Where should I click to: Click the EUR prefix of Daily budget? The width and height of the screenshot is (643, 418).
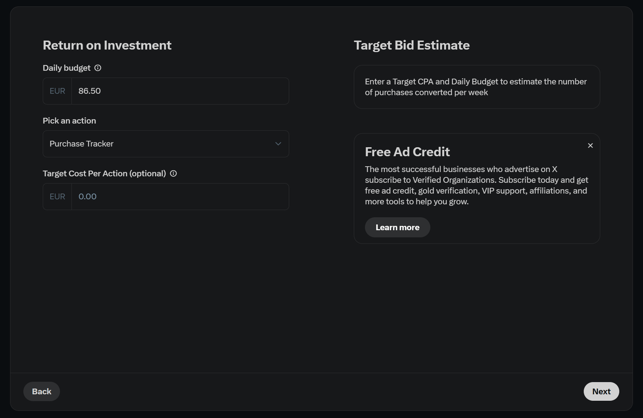(x=57, y=91)
